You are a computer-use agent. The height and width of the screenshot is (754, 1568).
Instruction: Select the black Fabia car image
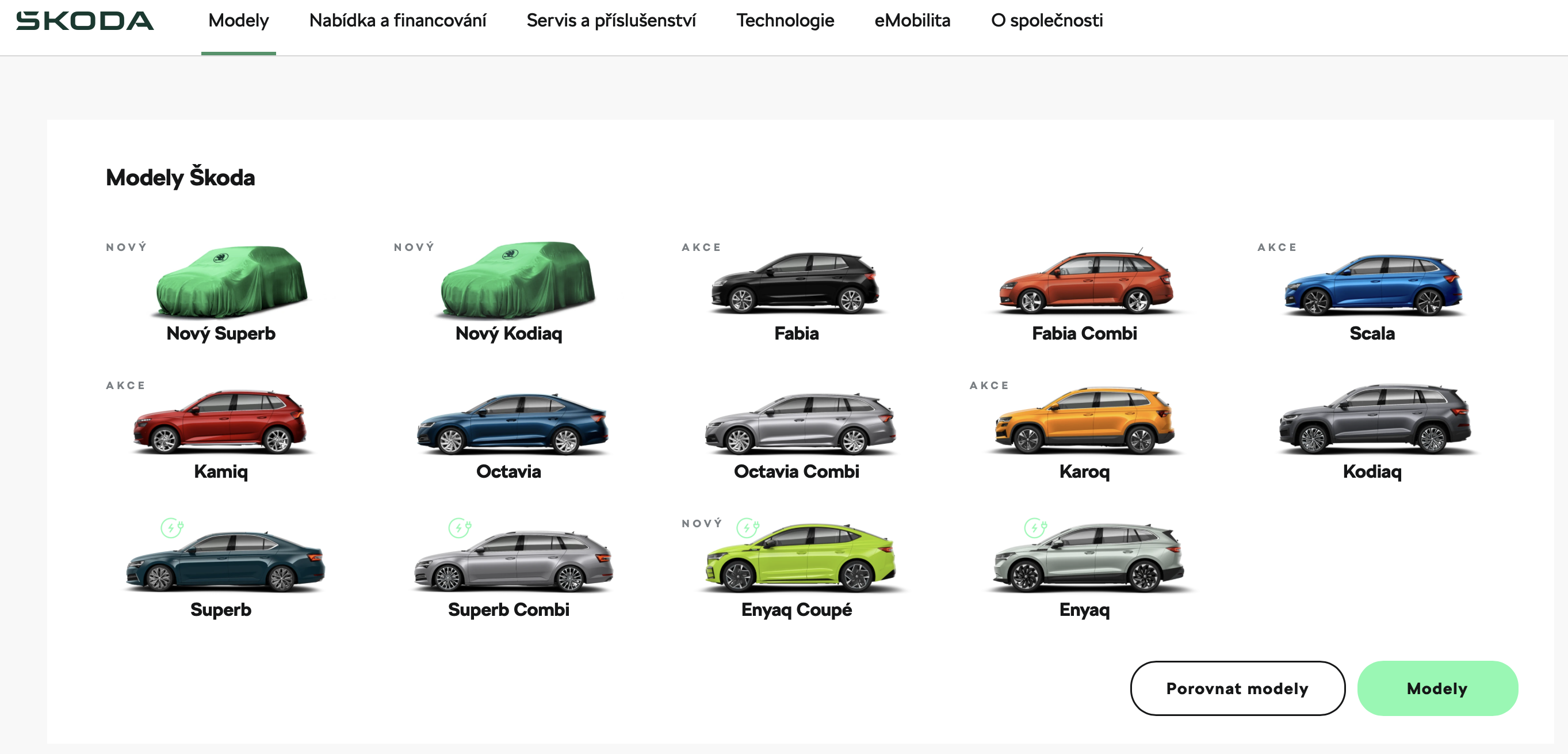(x=796, y=283)
